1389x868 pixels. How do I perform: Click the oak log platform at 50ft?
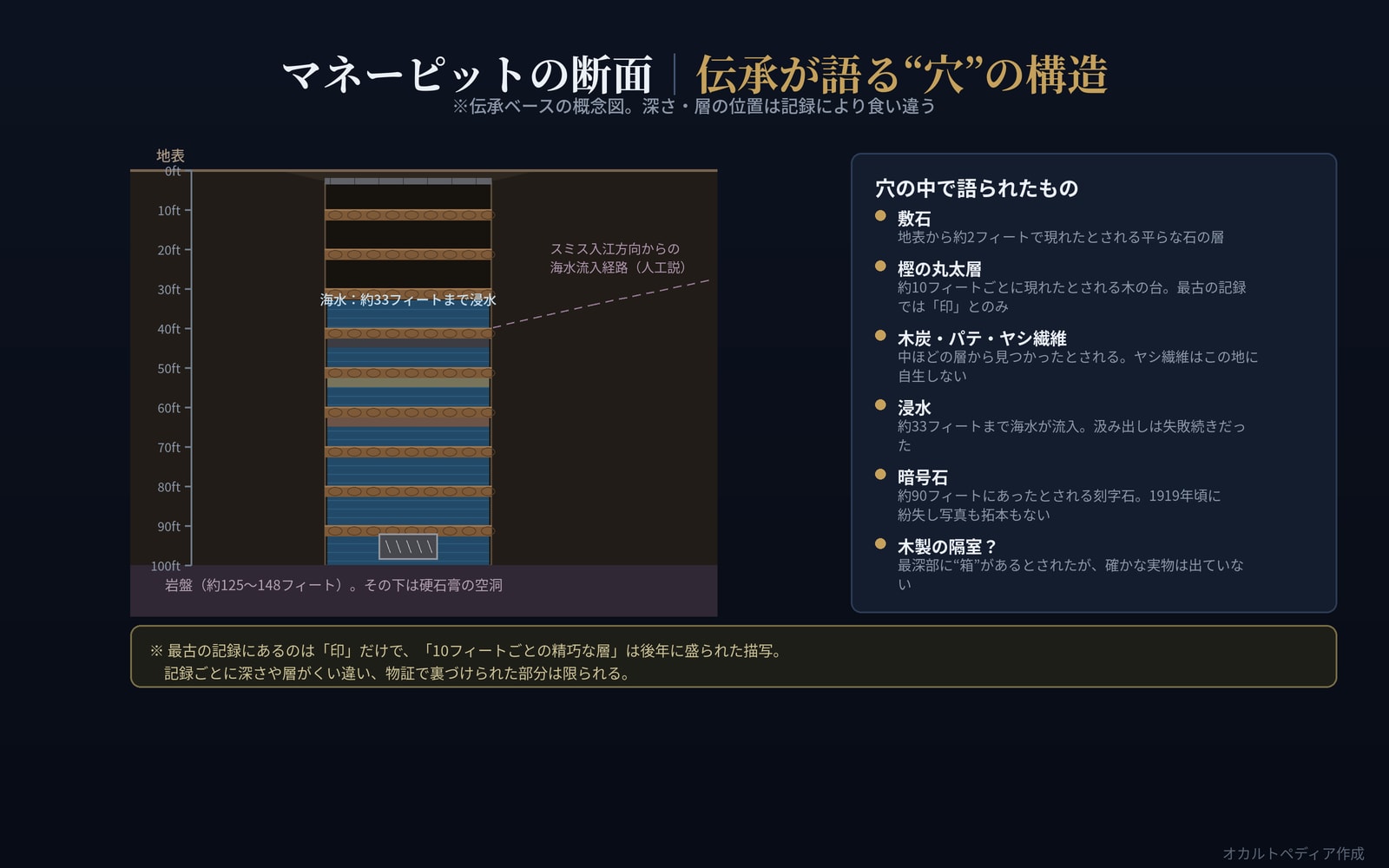click(408, 372)
